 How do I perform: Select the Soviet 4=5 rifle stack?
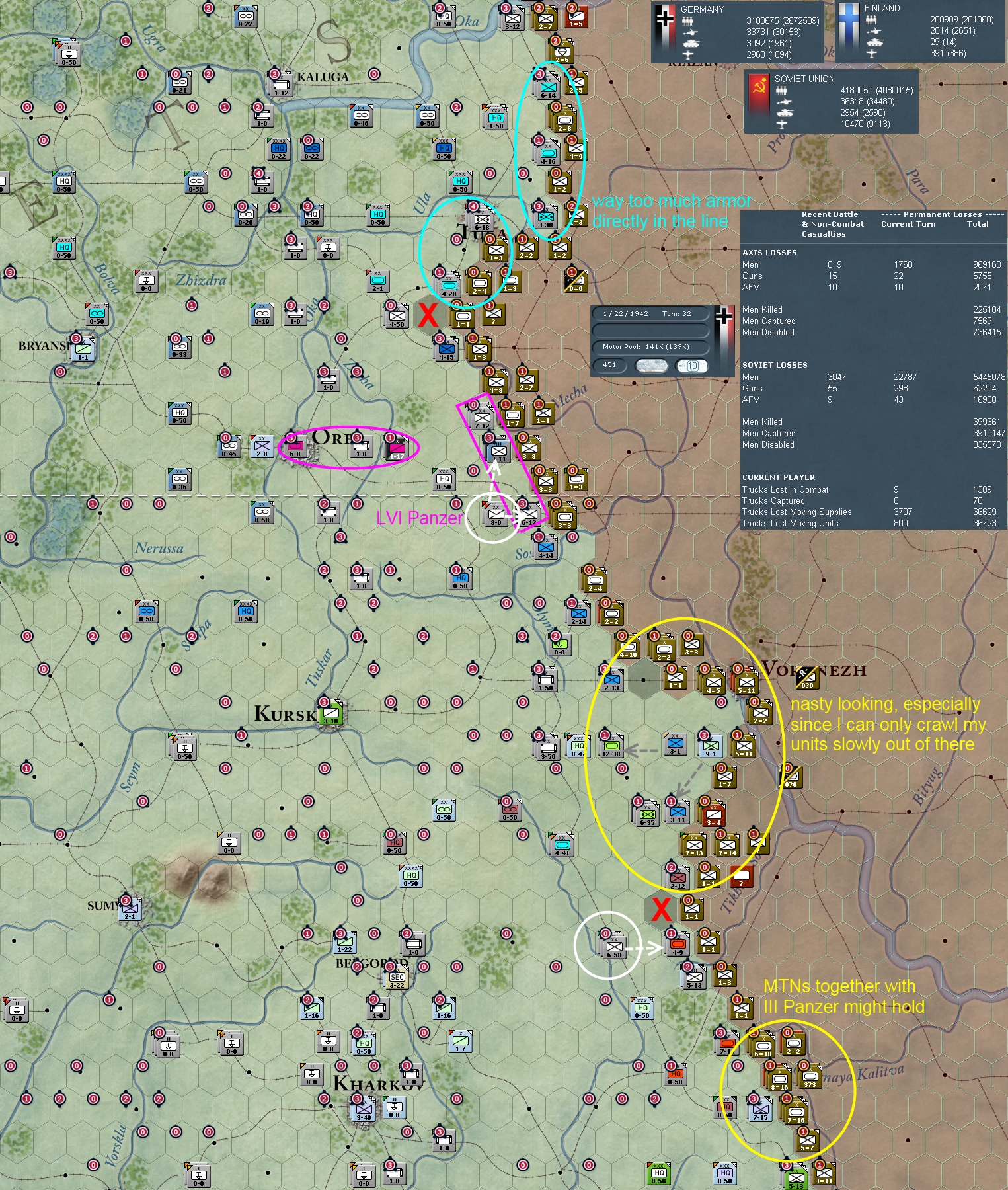[713, 682]
